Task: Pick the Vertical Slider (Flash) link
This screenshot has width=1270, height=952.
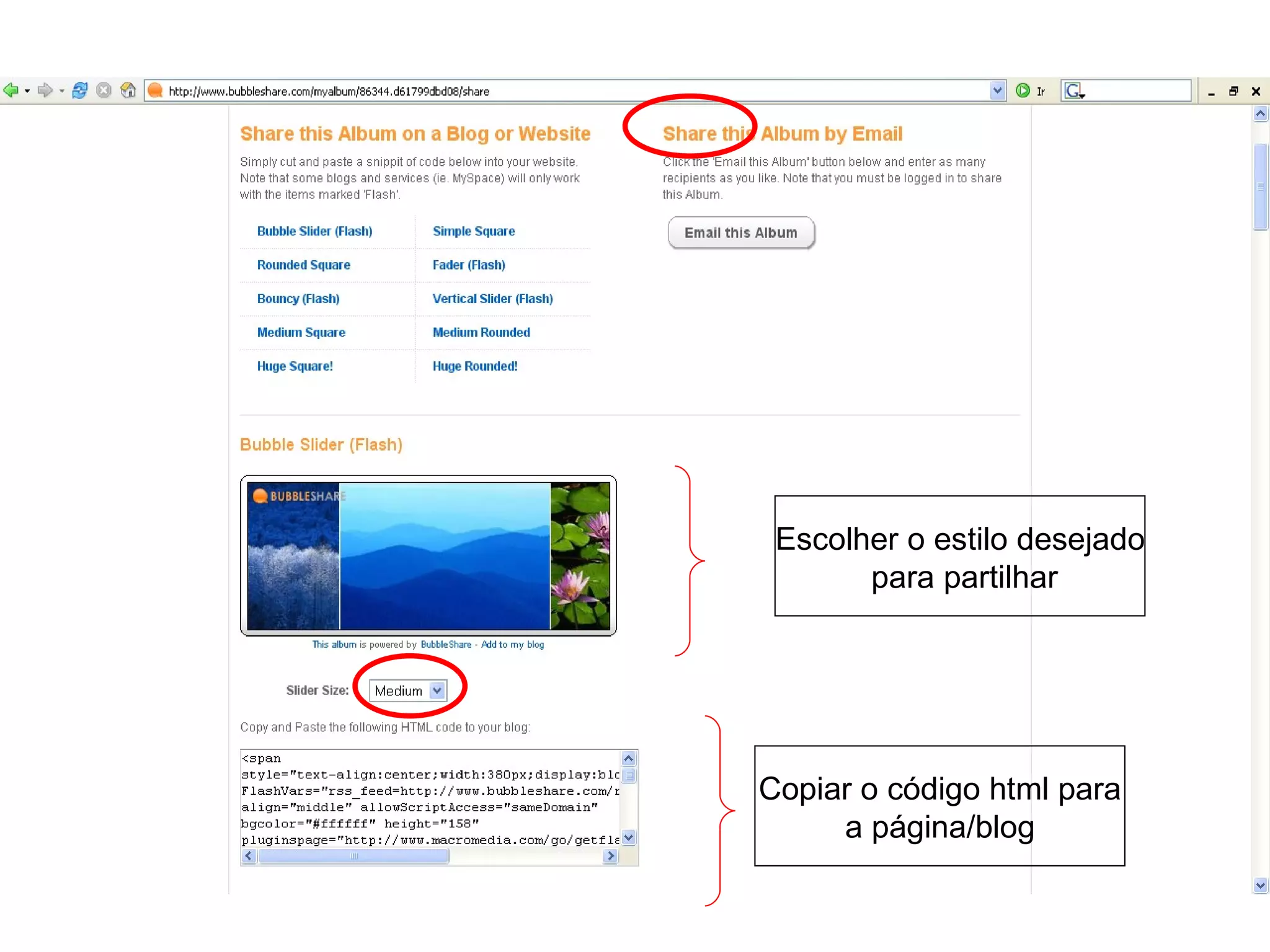Action: pyautogui.click(x=492, y=299)
